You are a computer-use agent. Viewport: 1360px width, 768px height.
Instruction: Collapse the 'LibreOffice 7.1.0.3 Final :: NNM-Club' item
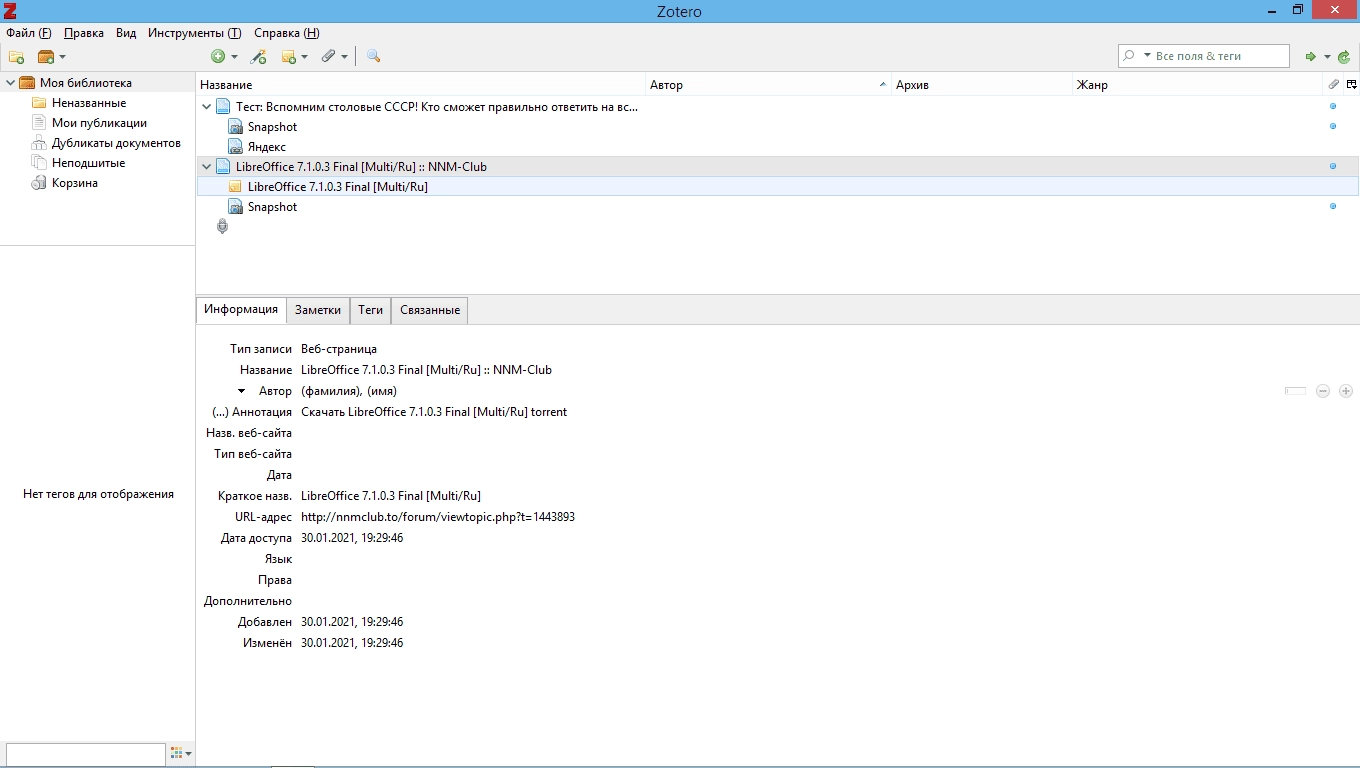click(207, 167)
